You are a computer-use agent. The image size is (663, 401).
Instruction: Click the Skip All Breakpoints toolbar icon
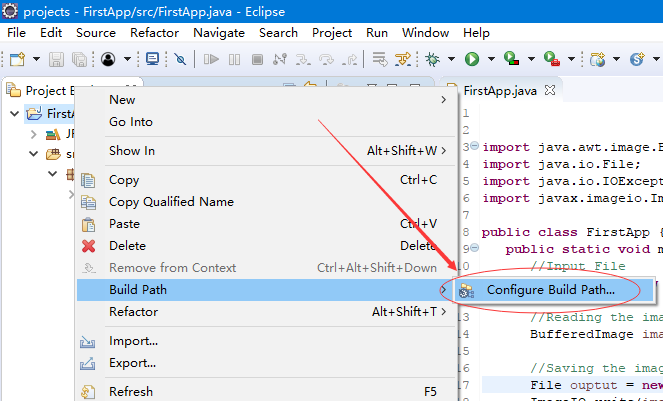pos(181,60)
